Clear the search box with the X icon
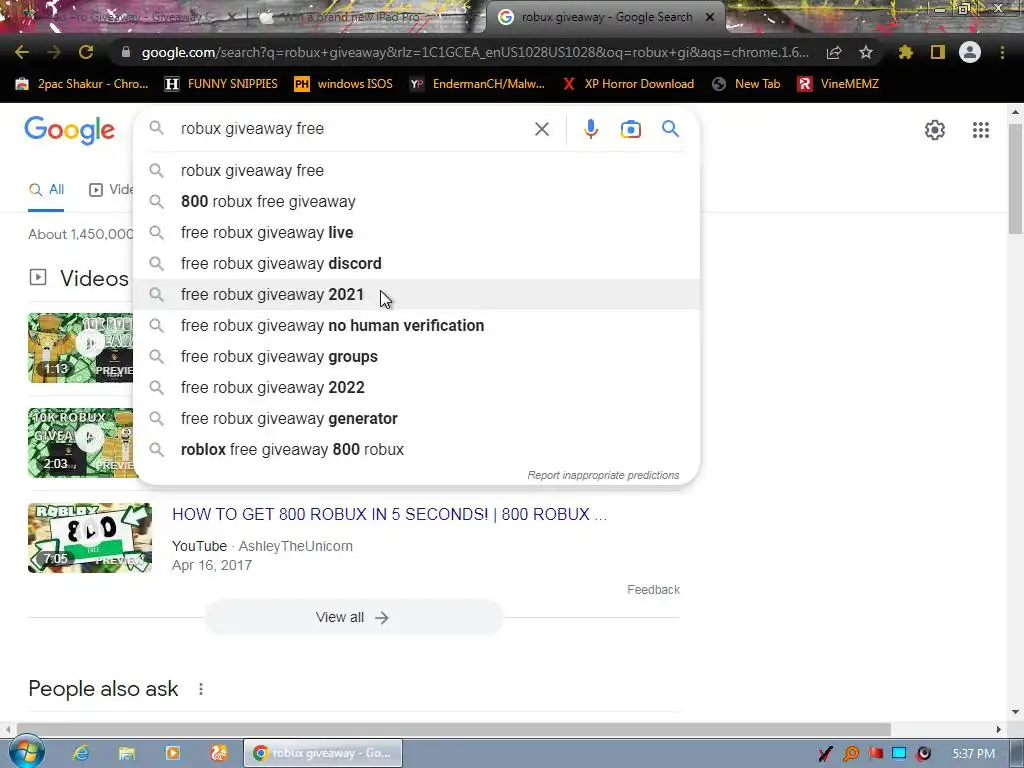 [x=541, y=129]
